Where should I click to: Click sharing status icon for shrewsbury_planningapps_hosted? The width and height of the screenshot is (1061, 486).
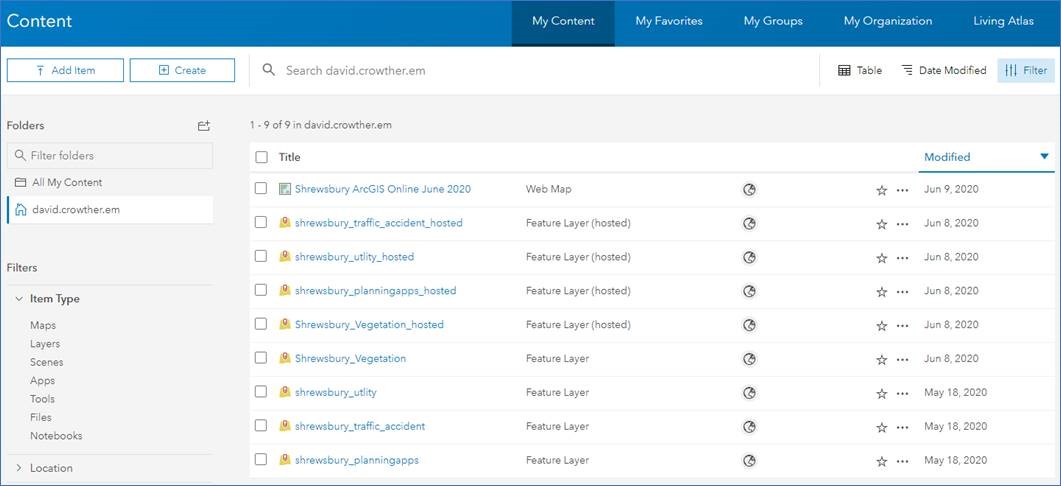click(749, 291)
